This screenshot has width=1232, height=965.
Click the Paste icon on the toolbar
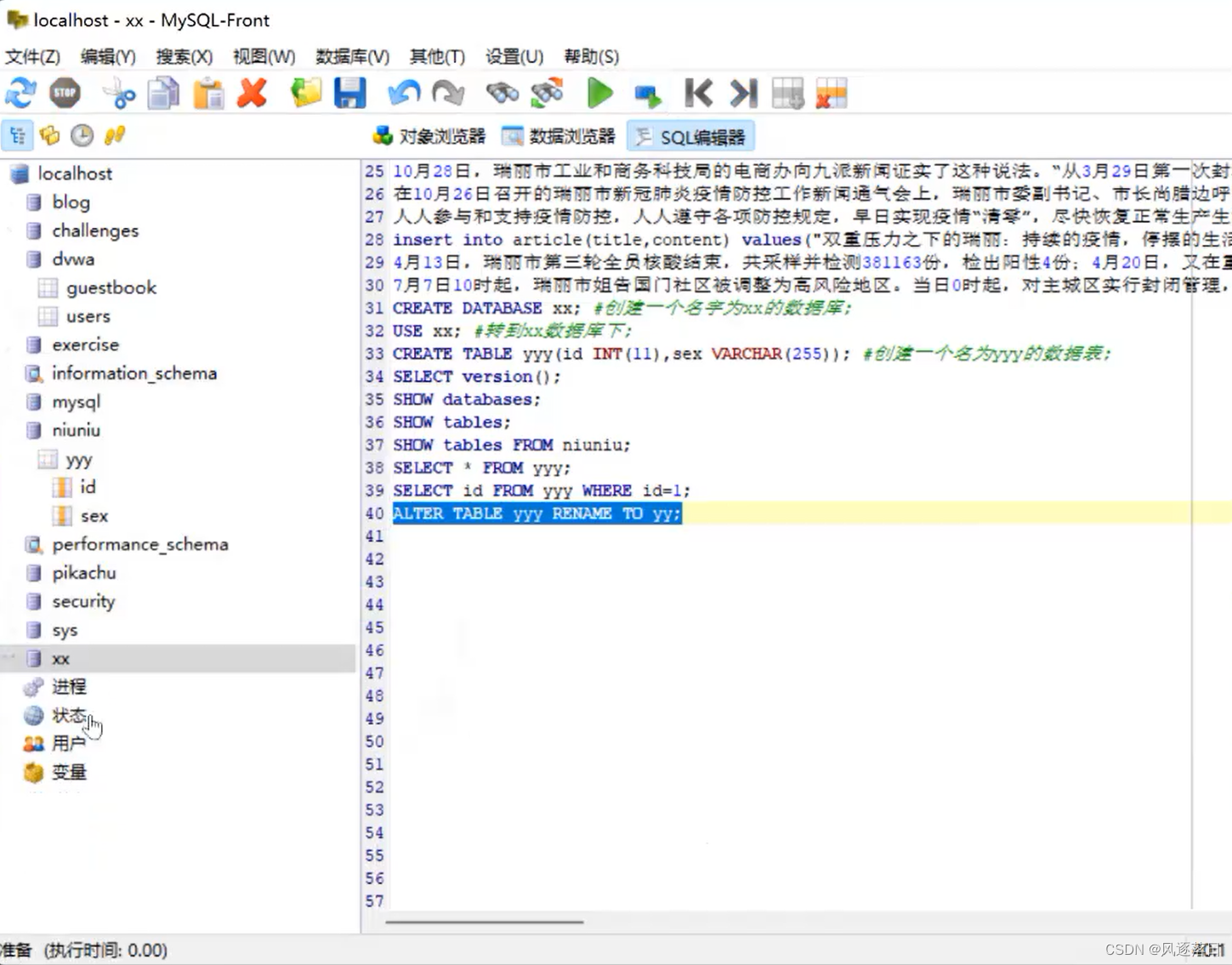[208, 94]
